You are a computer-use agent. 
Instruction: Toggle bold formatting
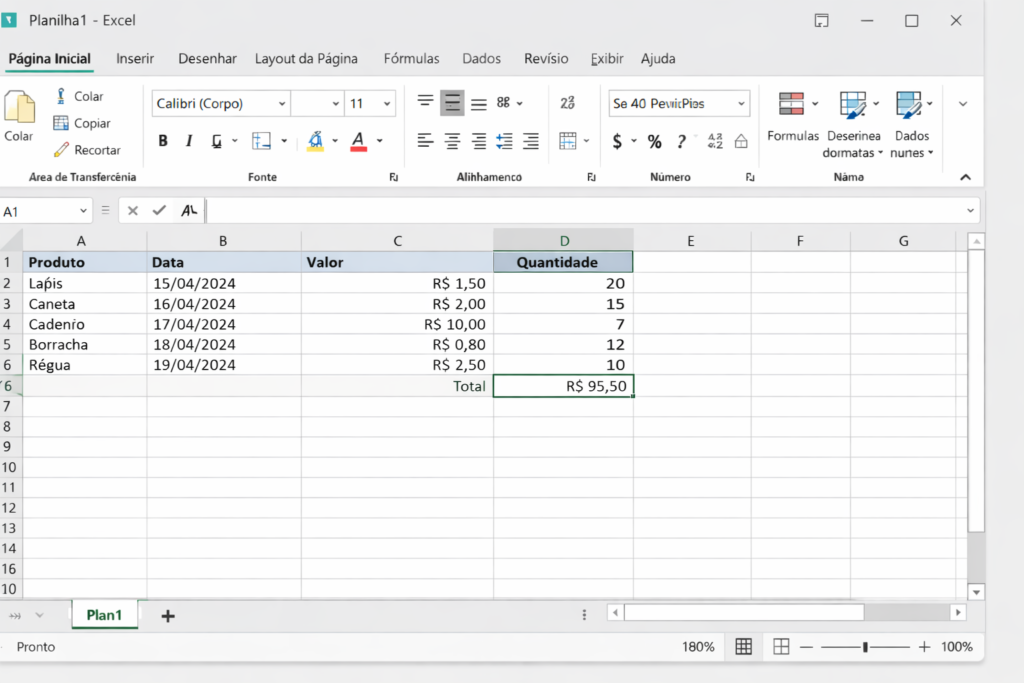[163, 141]
